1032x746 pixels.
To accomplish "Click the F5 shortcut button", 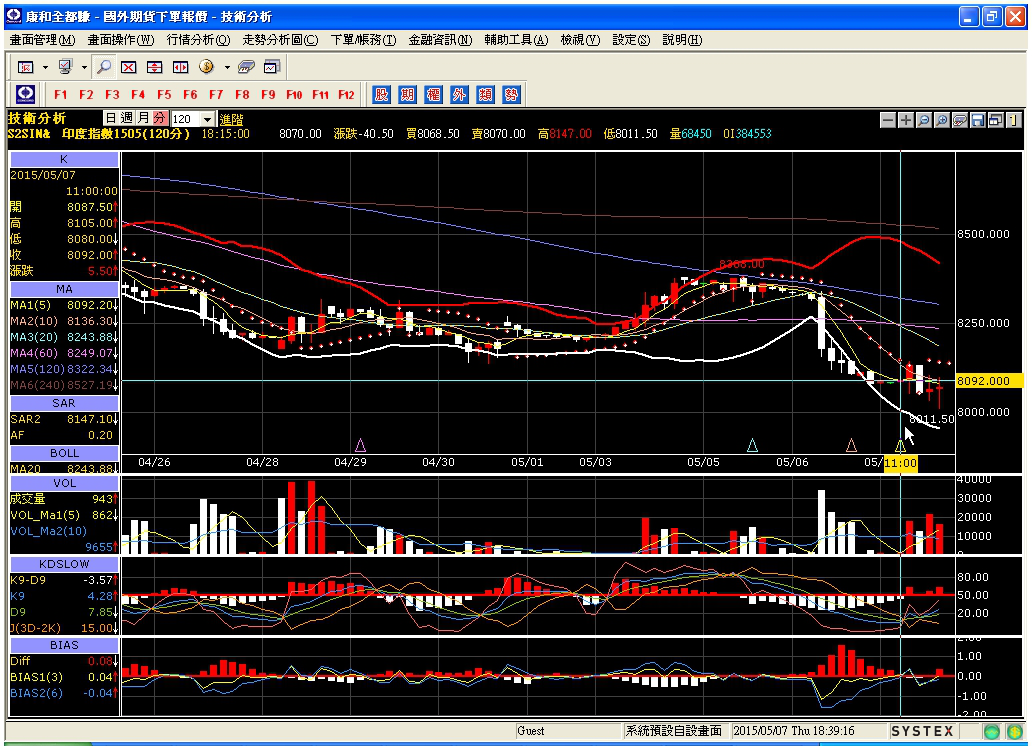I will pos(164,95).
